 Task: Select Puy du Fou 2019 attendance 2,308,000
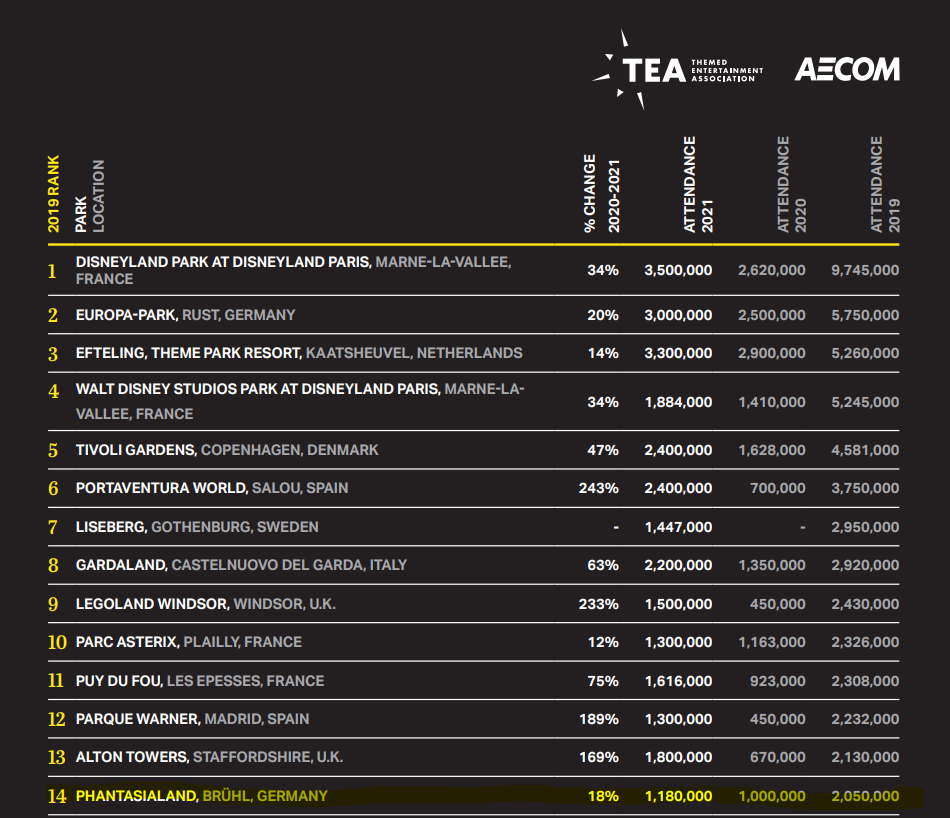coord(865,681)
